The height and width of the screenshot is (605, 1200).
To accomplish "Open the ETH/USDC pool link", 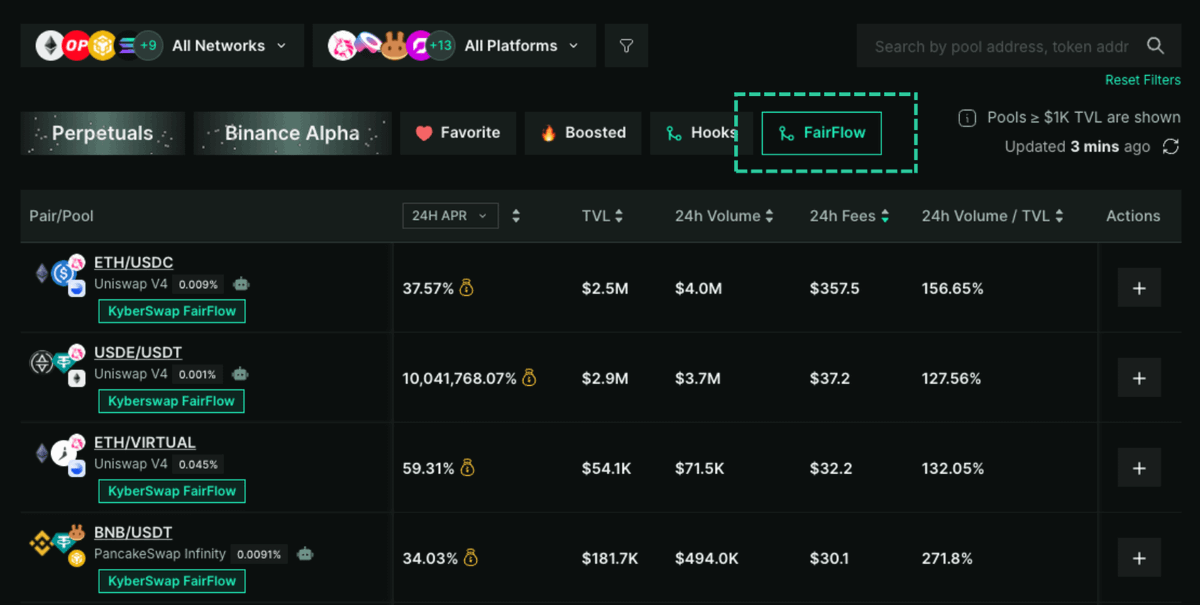I will (x=133, y=263).
